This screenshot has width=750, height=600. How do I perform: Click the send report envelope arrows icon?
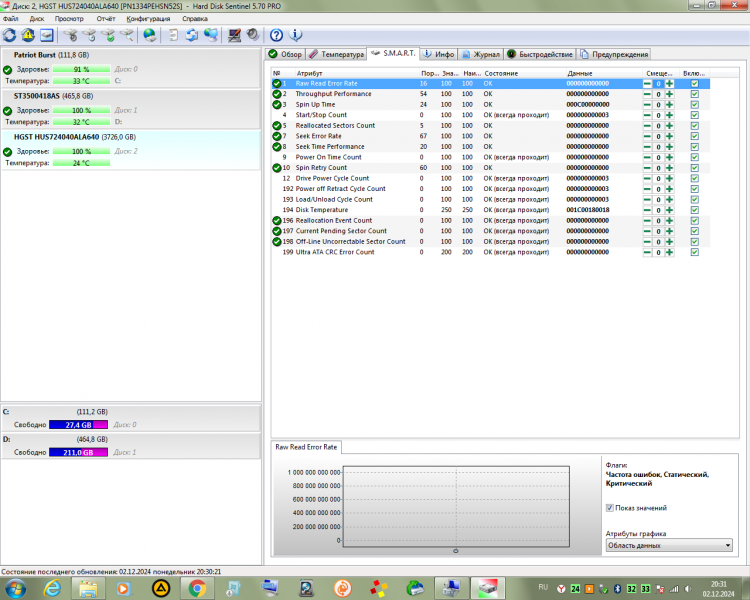(192, 35)
